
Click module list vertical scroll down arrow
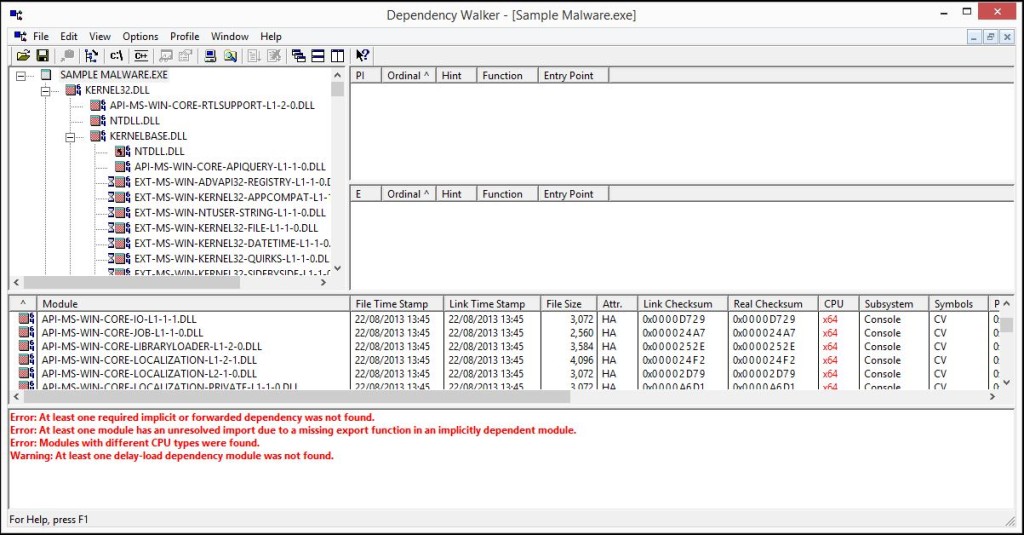1006,383
